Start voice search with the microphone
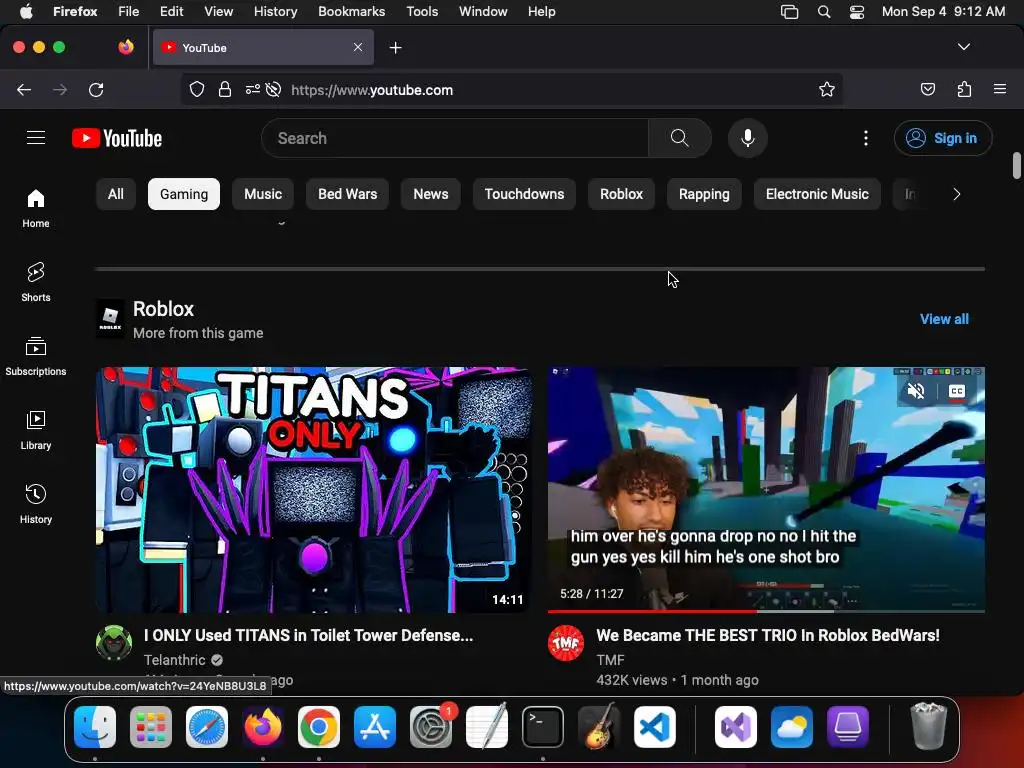Viewport: 1024px width, 768px height. click(x=748, y=138)
